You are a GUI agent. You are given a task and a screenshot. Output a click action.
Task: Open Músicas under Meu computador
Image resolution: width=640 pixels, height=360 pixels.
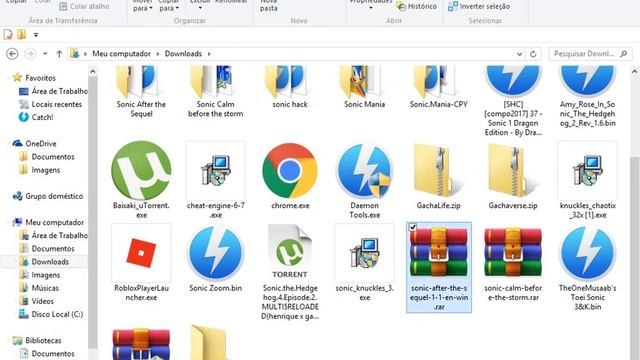click(45, 288)
